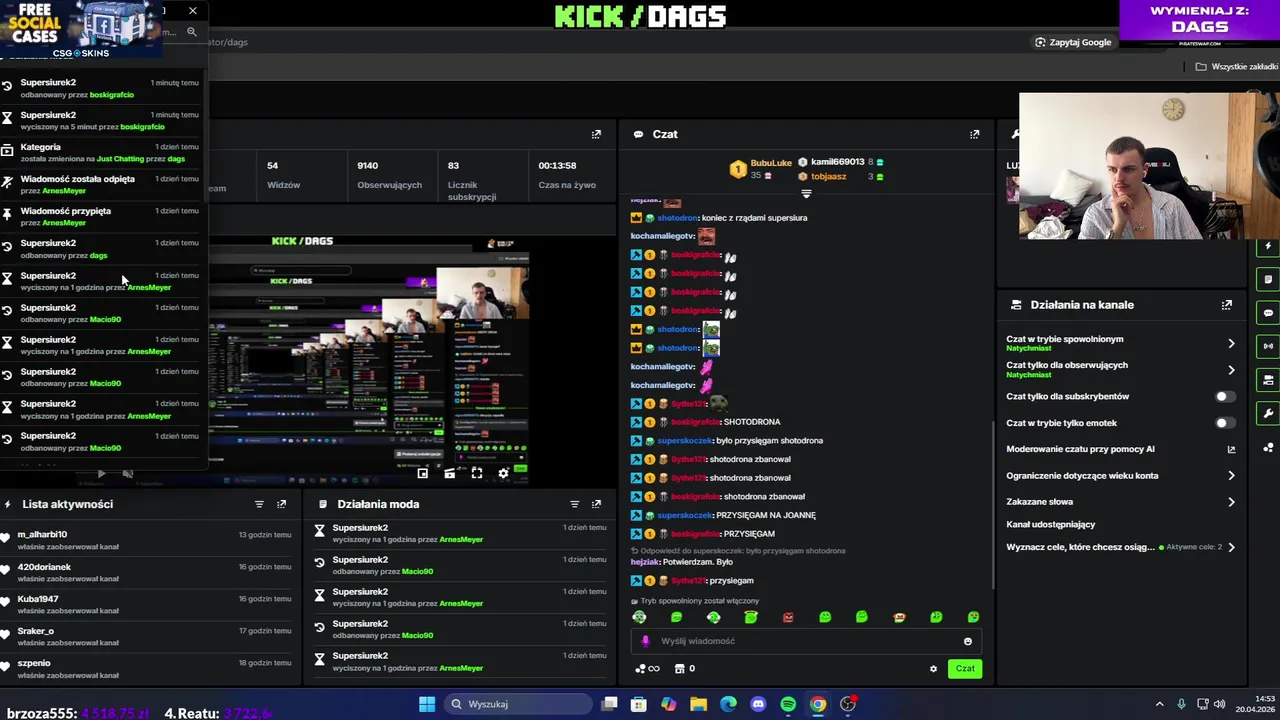
Task: Click username kamil669013 in leaderboard
Action: click(837, 162)
